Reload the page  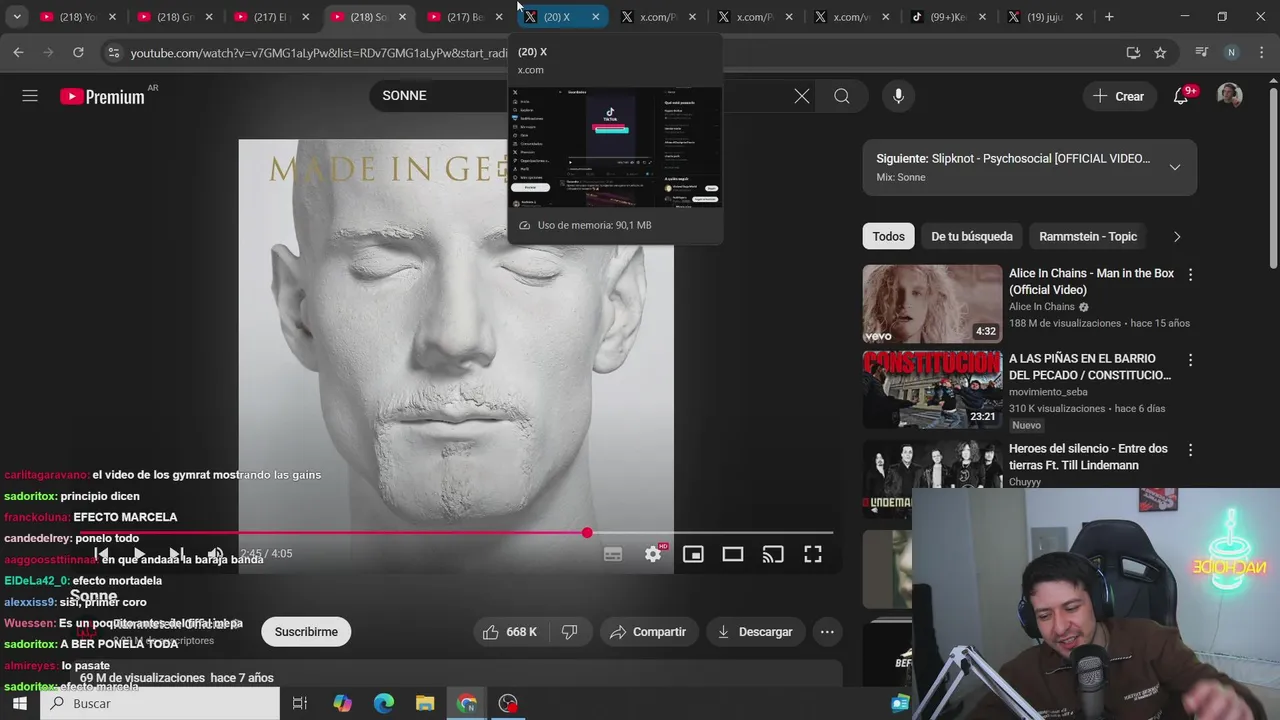pyautogui.click(x=78, y=53)
